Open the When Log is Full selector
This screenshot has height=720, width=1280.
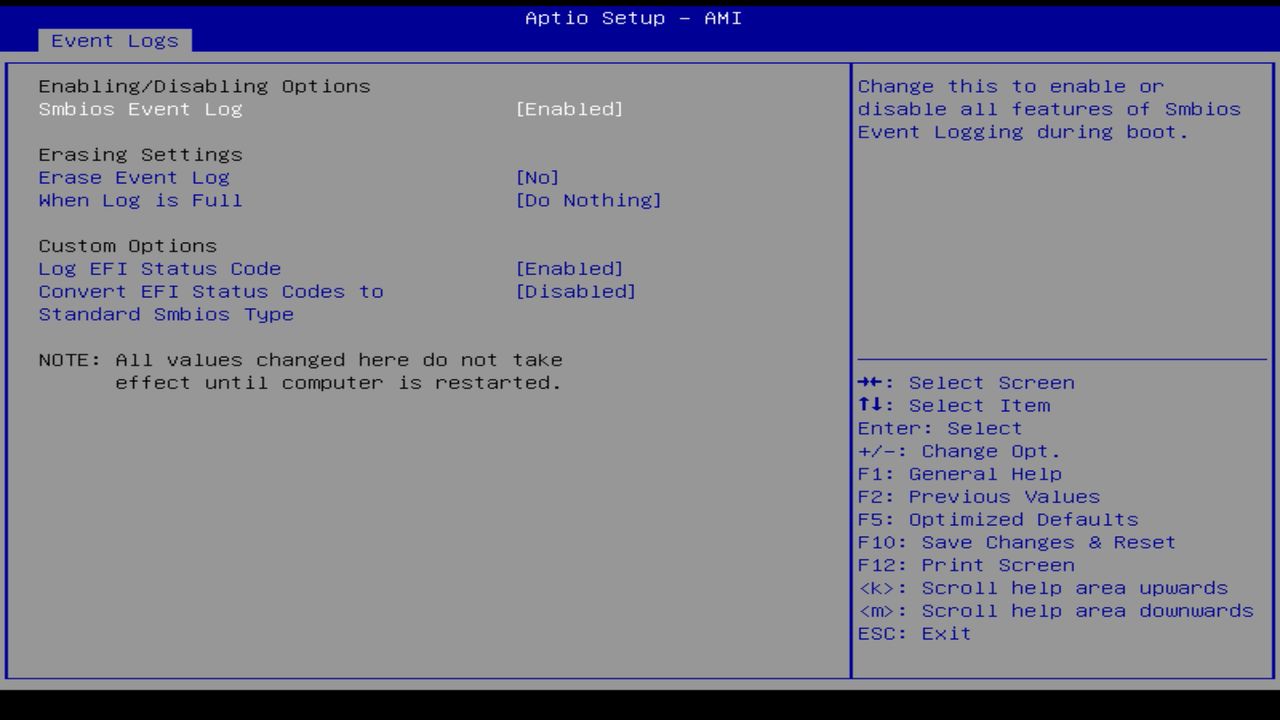click(140, 200)
